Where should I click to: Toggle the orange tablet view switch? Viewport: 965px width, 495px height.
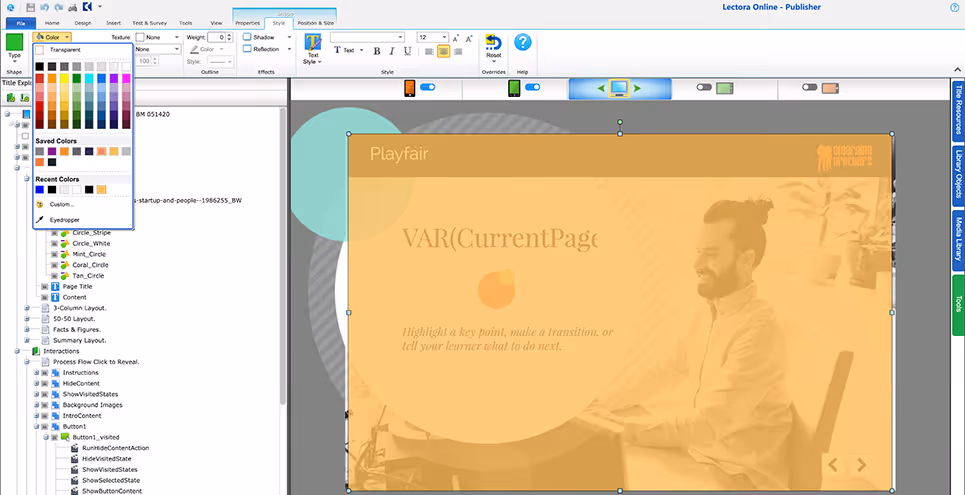[x=810, y=87]
